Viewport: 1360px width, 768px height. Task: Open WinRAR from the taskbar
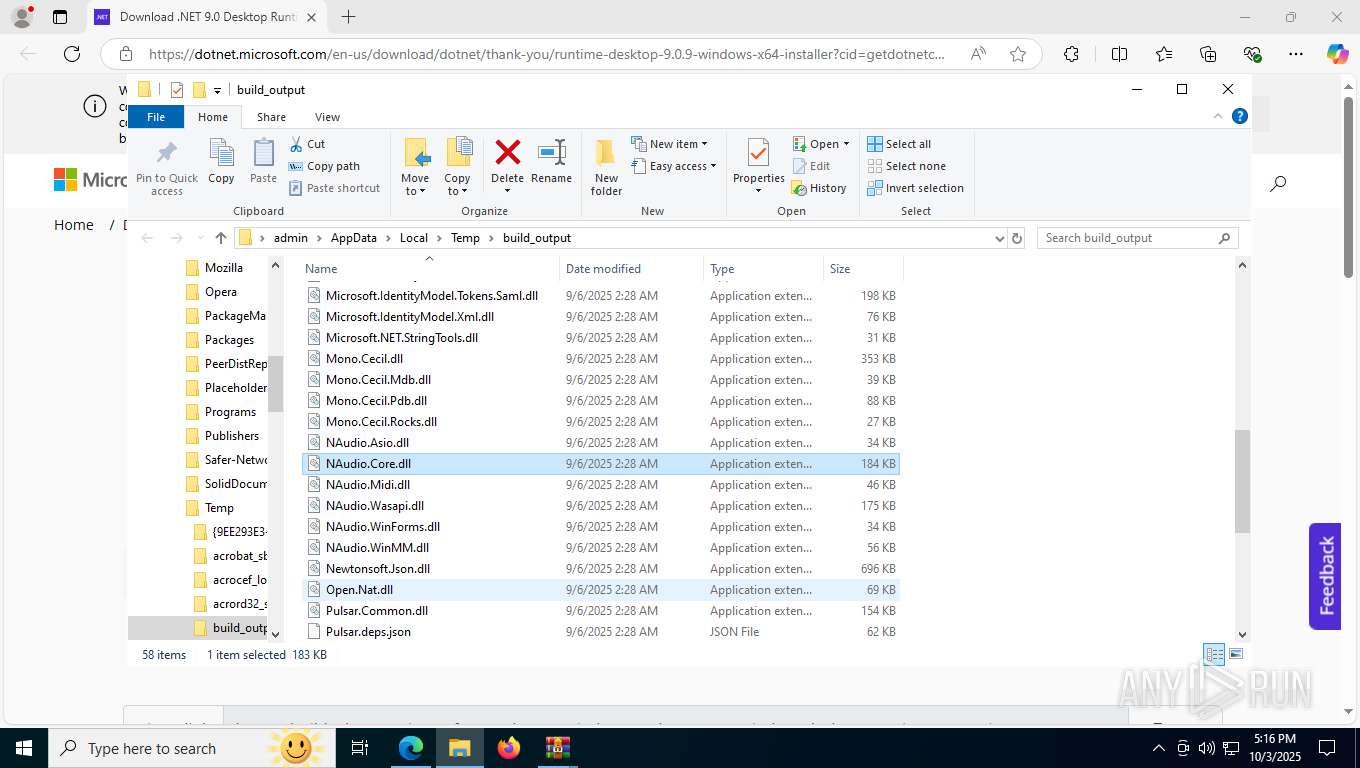click(557, 748)
